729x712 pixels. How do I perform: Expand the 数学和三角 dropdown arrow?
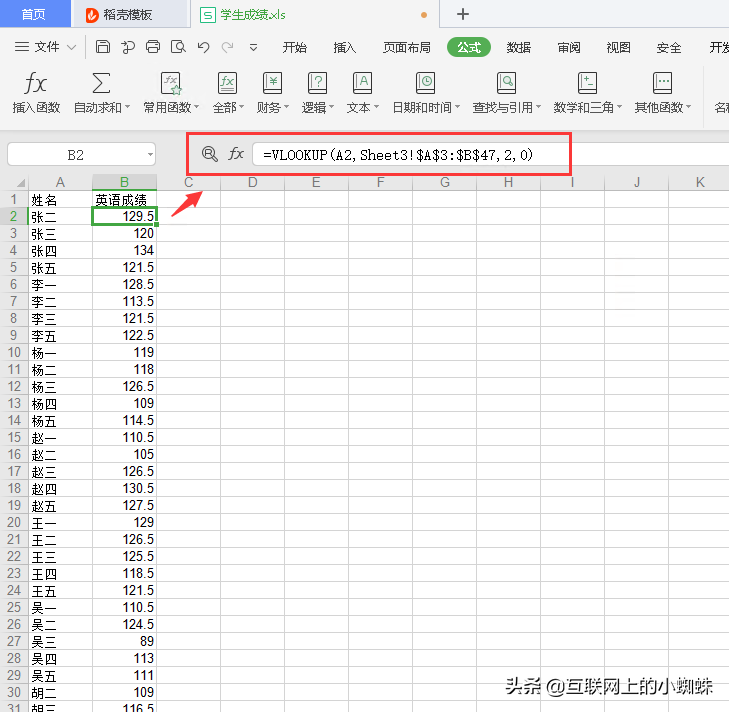tap(619, 107)
